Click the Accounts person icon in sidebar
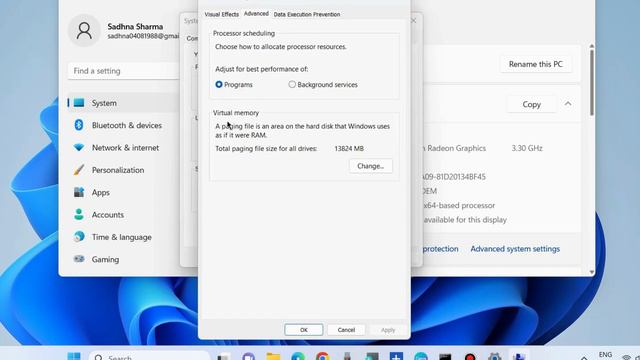The height and width of the screenshot is (360, 640). 79,214
